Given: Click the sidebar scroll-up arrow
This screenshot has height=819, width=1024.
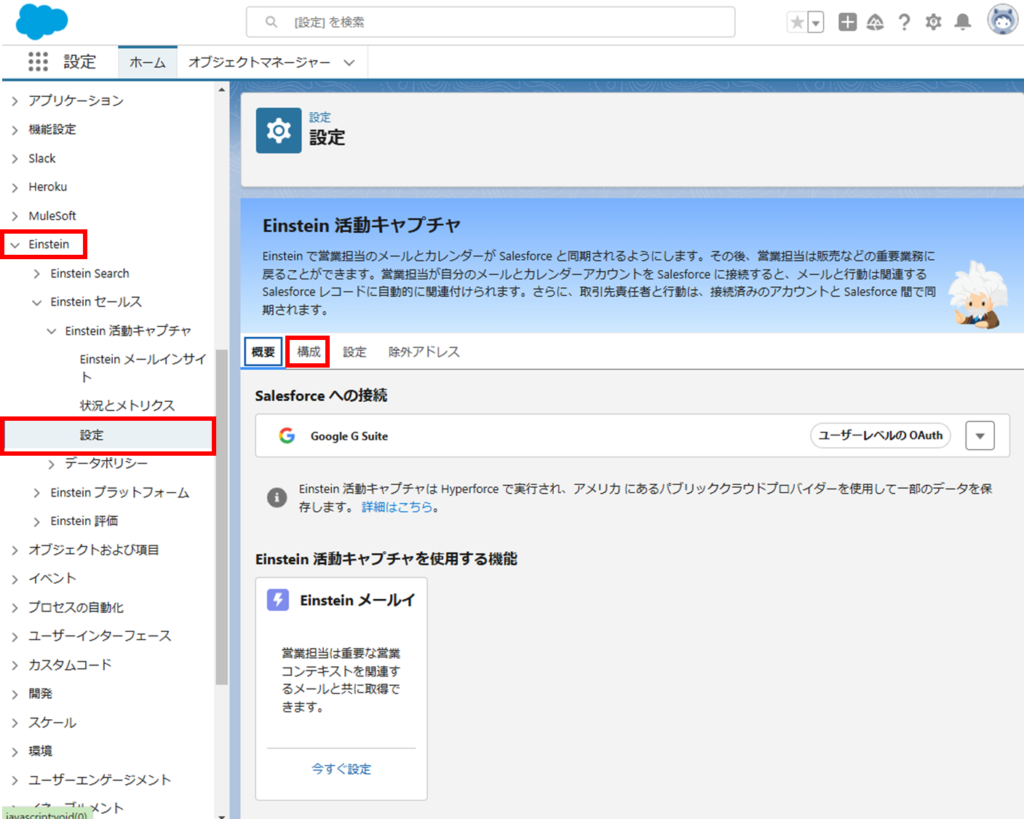Looking at the screenshot, I should pyautogui.click(x=222, y=89).
